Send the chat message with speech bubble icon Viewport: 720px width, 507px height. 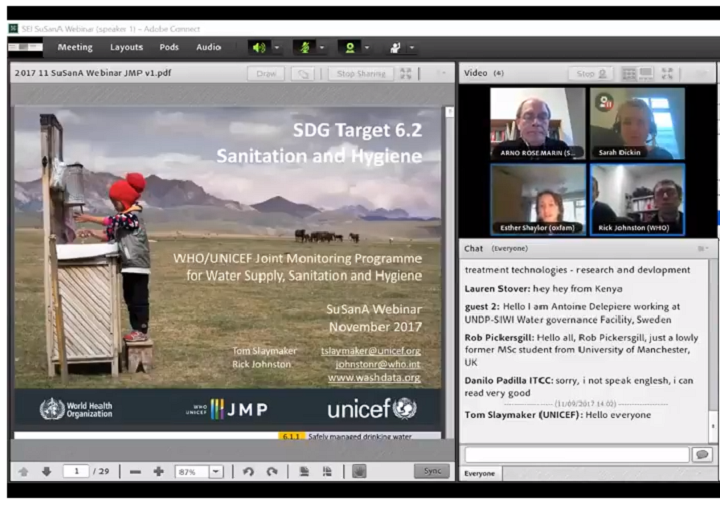[702, 454]
